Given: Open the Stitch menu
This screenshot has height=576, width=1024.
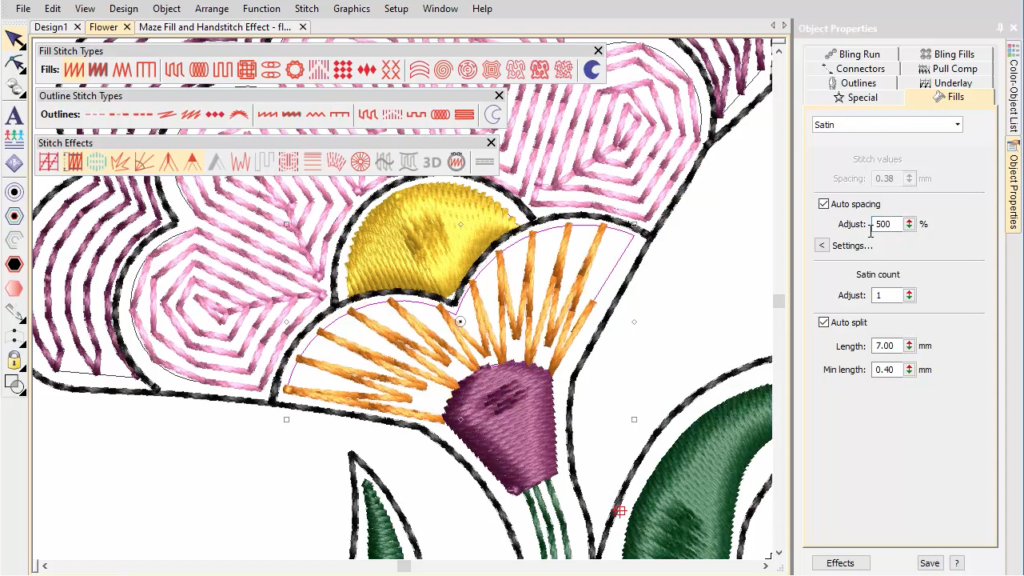Looking at the screenshot, I should coord(306,9).
